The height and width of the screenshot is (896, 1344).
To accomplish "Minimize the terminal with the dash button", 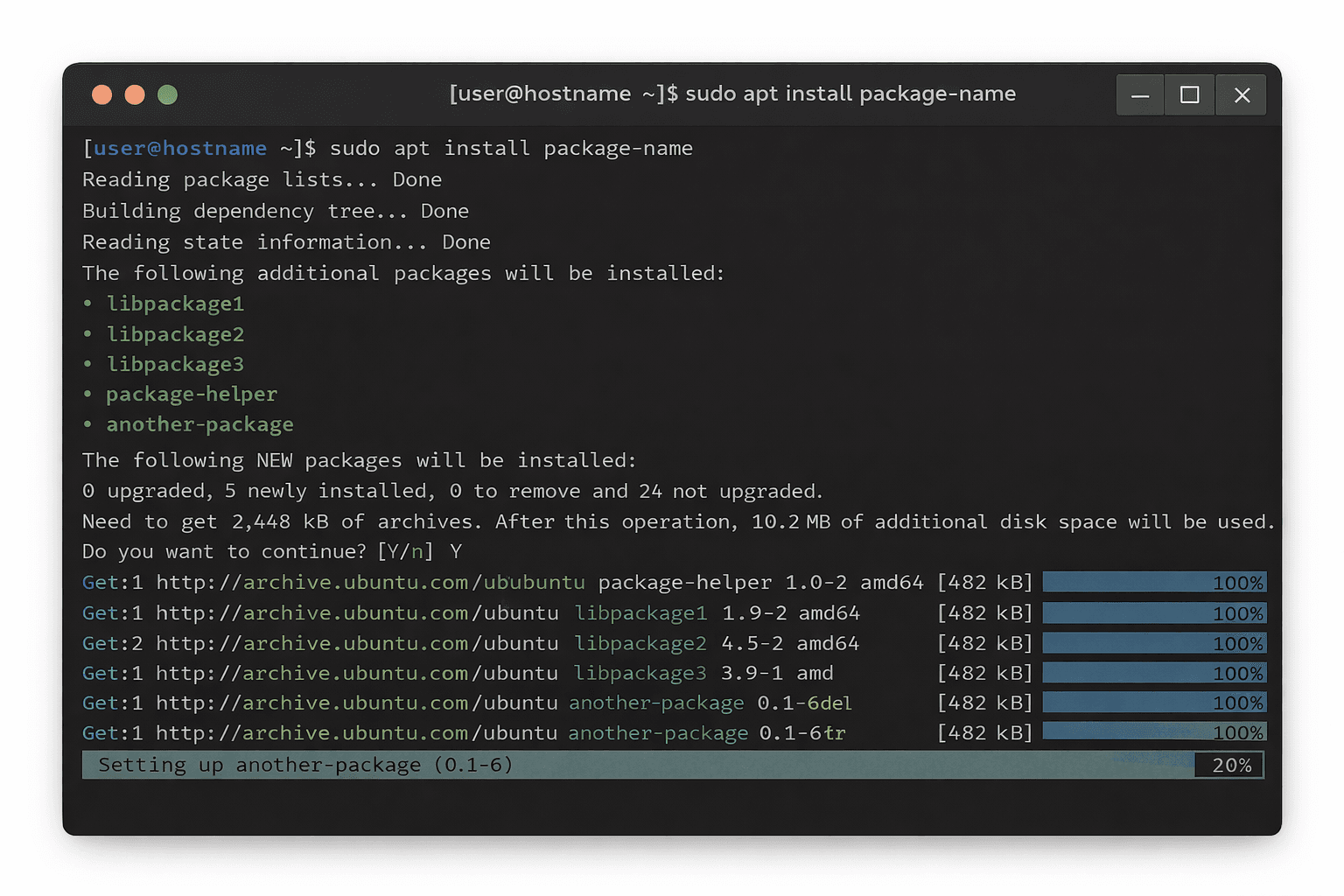I will [1140, 95].
